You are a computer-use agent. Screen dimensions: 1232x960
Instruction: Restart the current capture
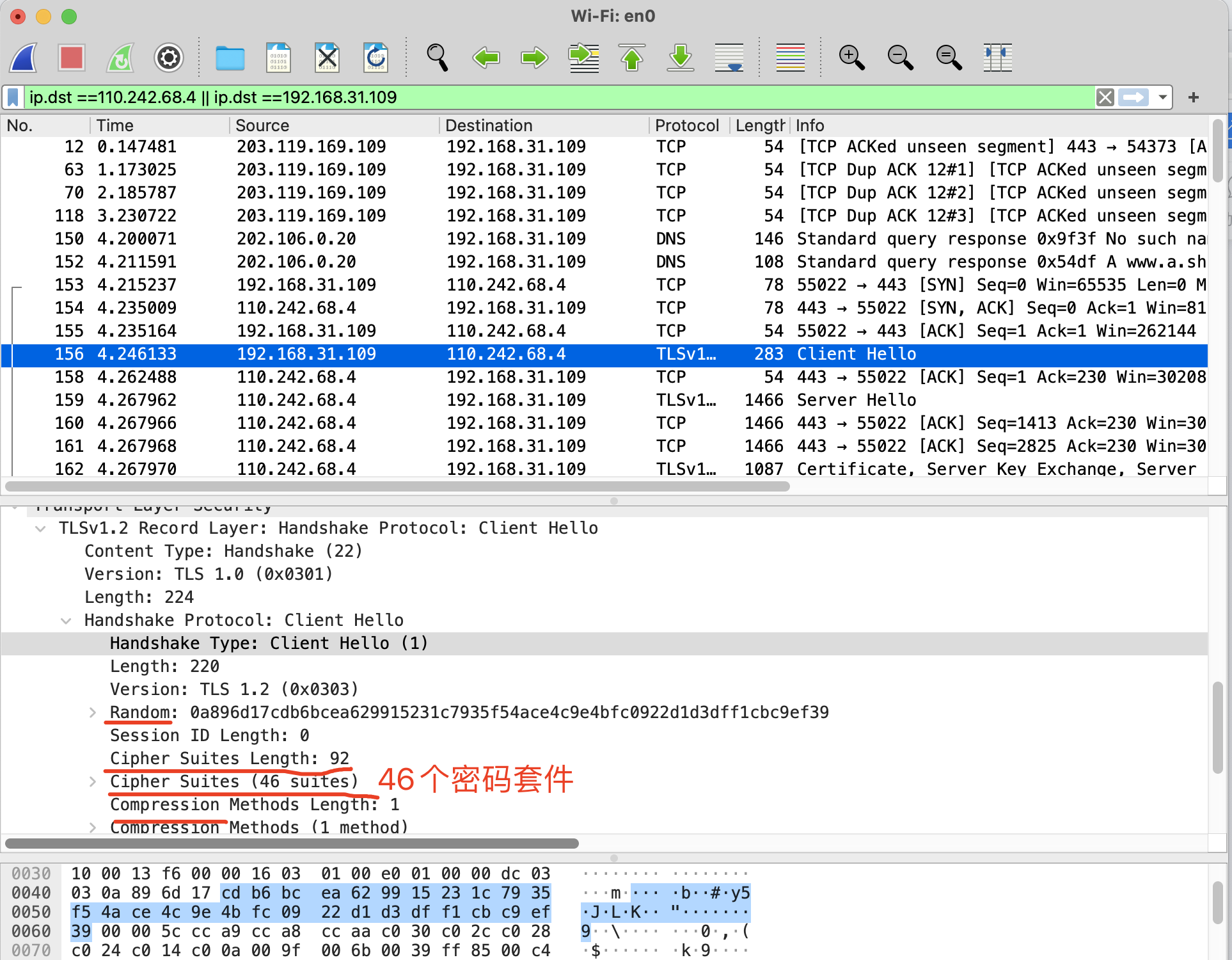click(120, 58)
